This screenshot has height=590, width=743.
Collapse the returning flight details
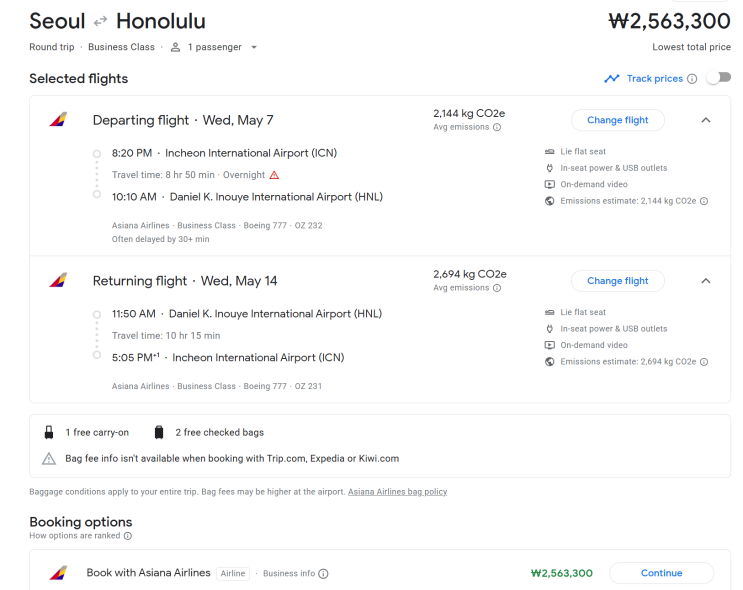pos(706,281)
